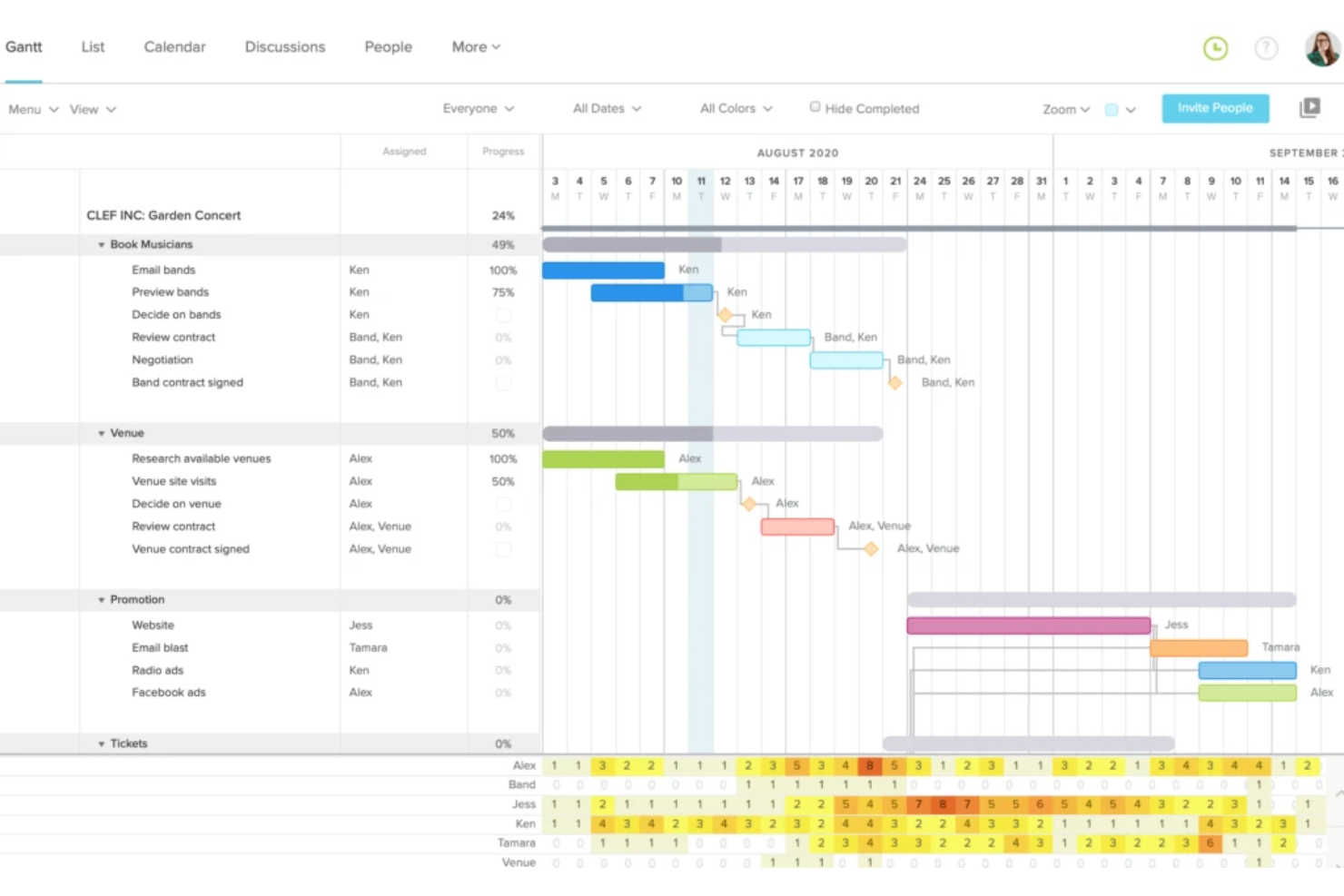The height and width of the screenshot is (896, 1344).
Task: Click the Negotiation light blue task bar
Action: pos(846,360)
